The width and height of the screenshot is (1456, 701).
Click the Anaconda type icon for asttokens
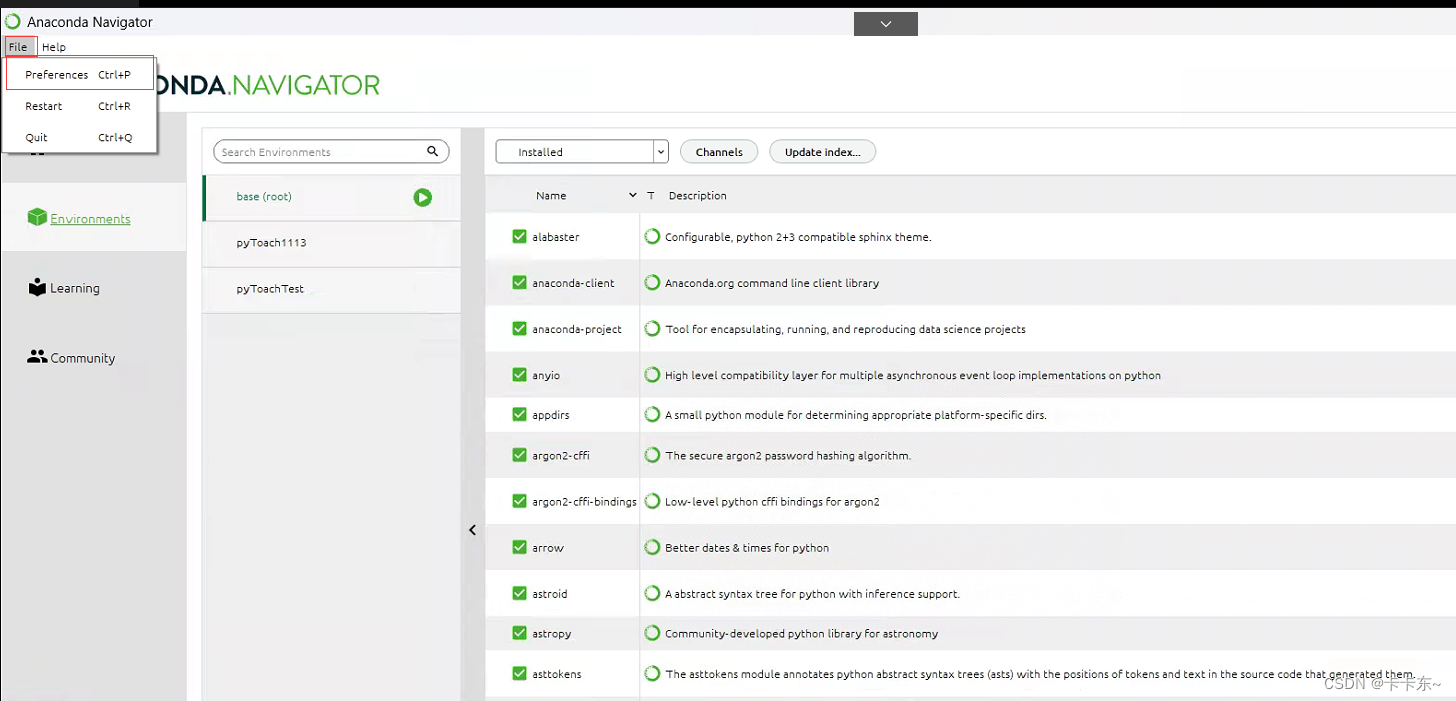tap(652, 674)
